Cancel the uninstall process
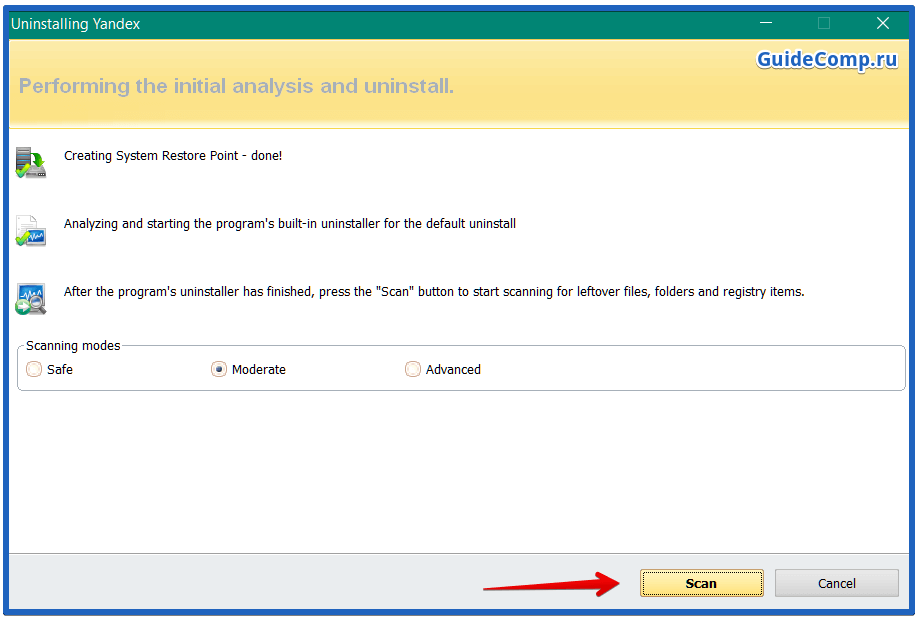920x619 pixels. point(836,583)
